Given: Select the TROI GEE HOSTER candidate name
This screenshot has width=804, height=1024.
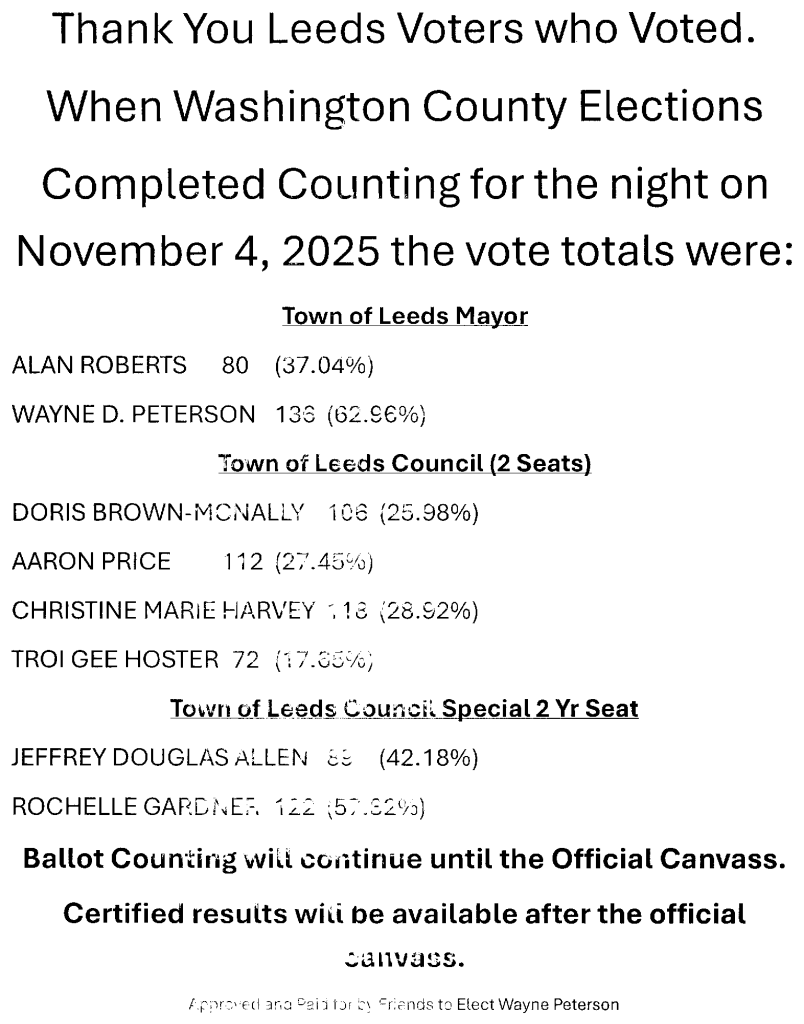Looking at the screenshot, I should click(114, 659).
